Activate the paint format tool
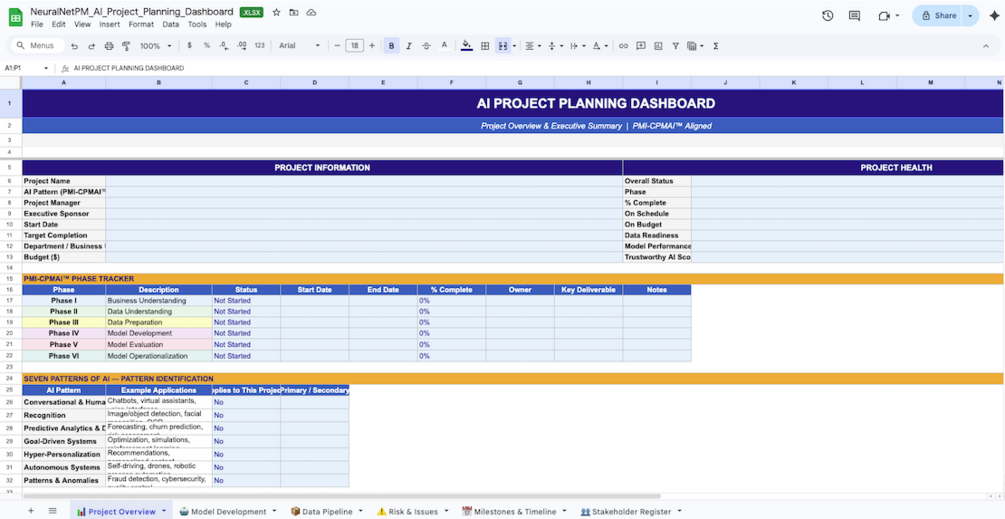 pyautogui.click(x=126, y=46)
